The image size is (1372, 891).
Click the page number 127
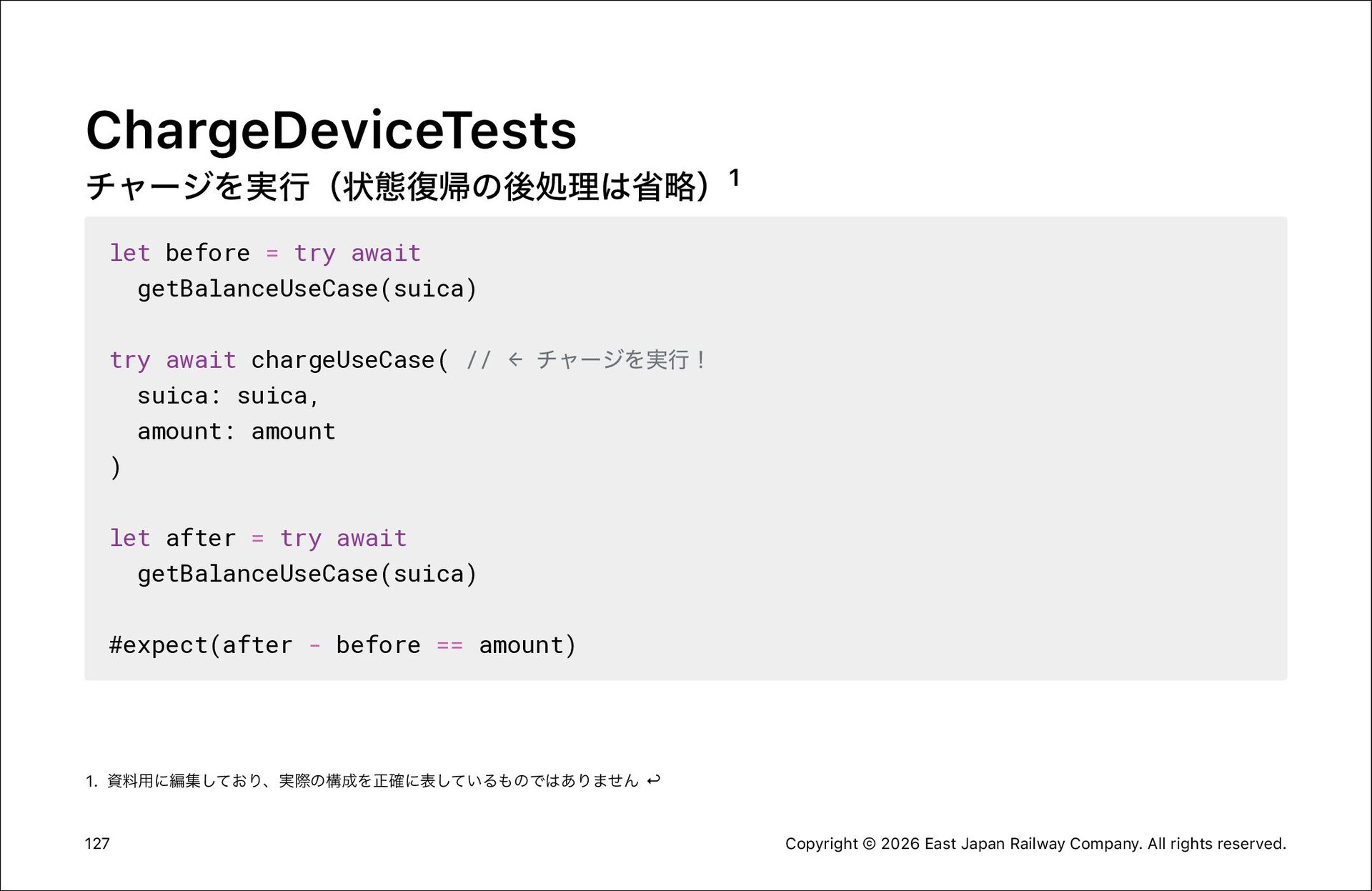point(97,843)
